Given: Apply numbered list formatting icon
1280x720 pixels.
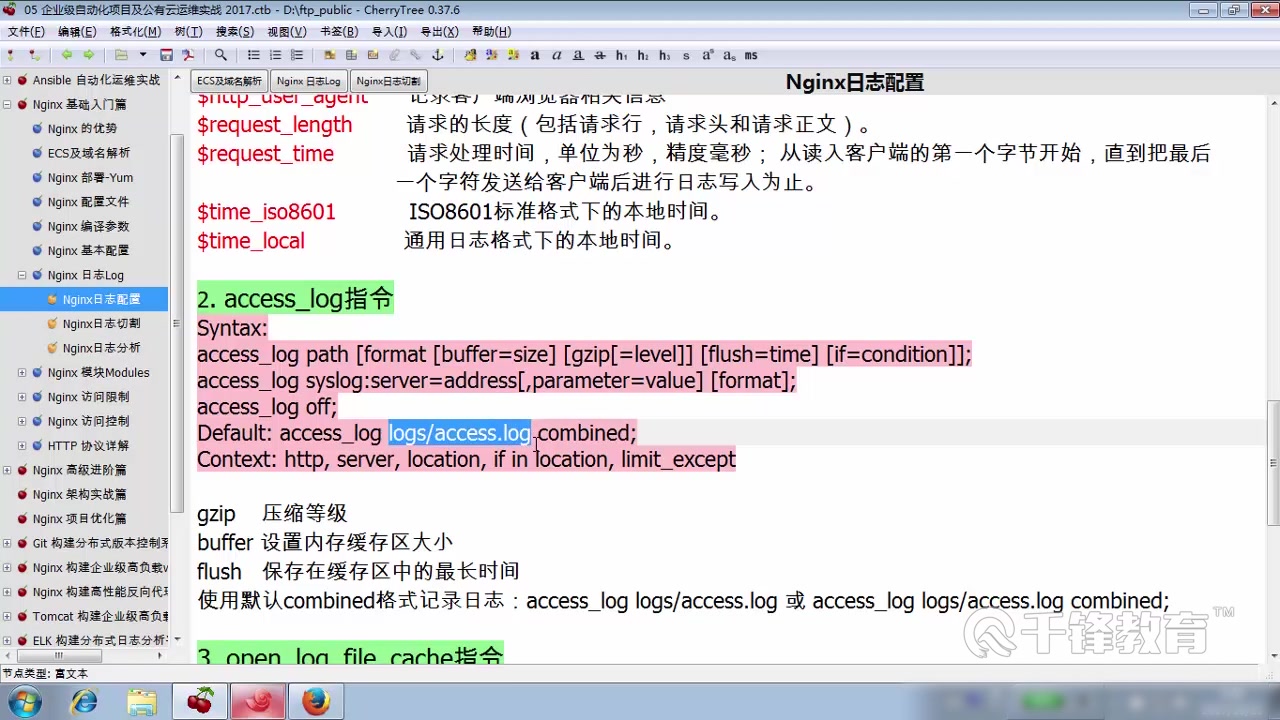Looking at the screenshot, I should tap(275, 55).
